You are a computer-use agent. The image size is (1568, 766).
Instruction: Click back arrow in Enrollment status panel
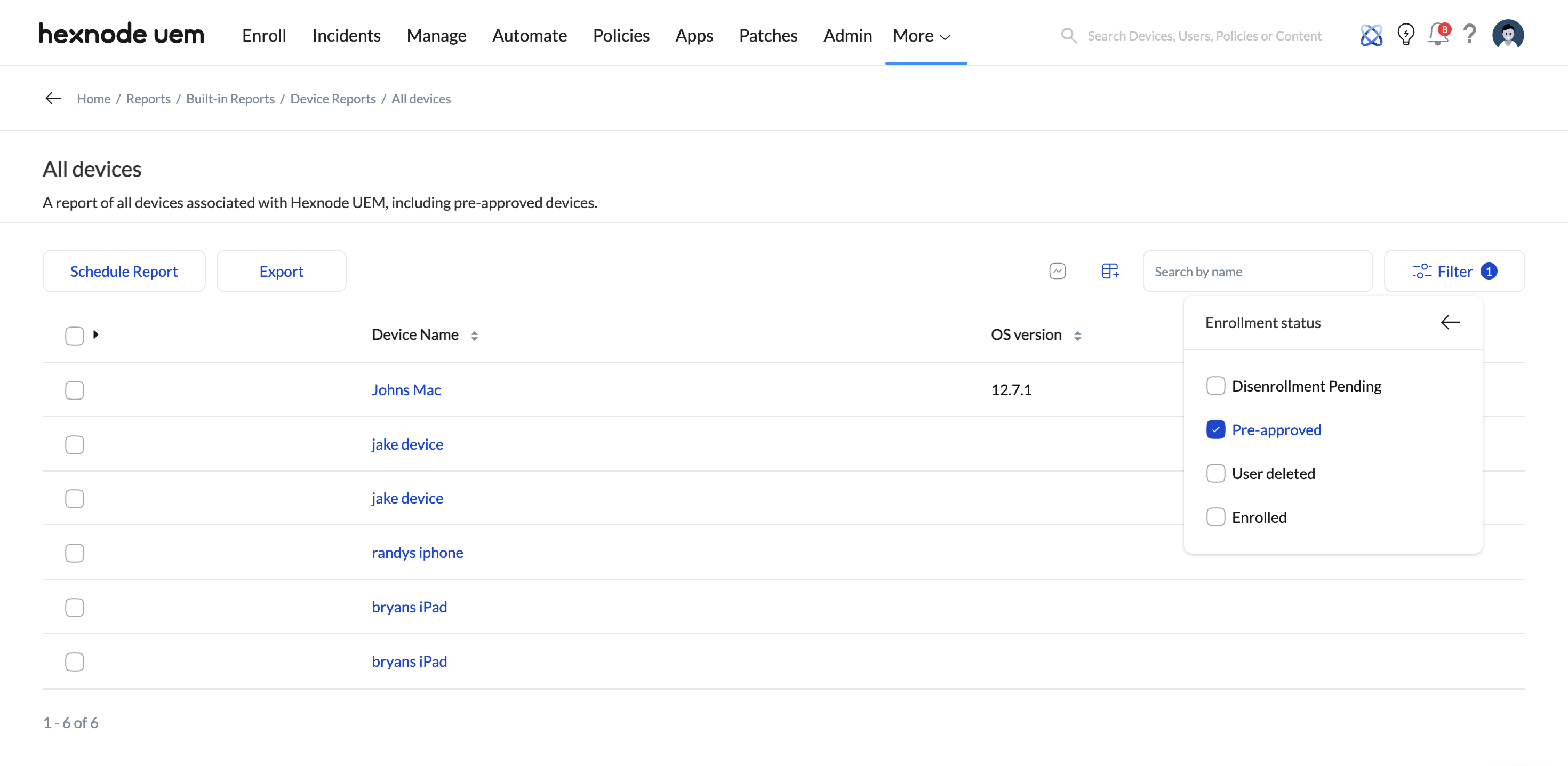[x=1450, y=322]
